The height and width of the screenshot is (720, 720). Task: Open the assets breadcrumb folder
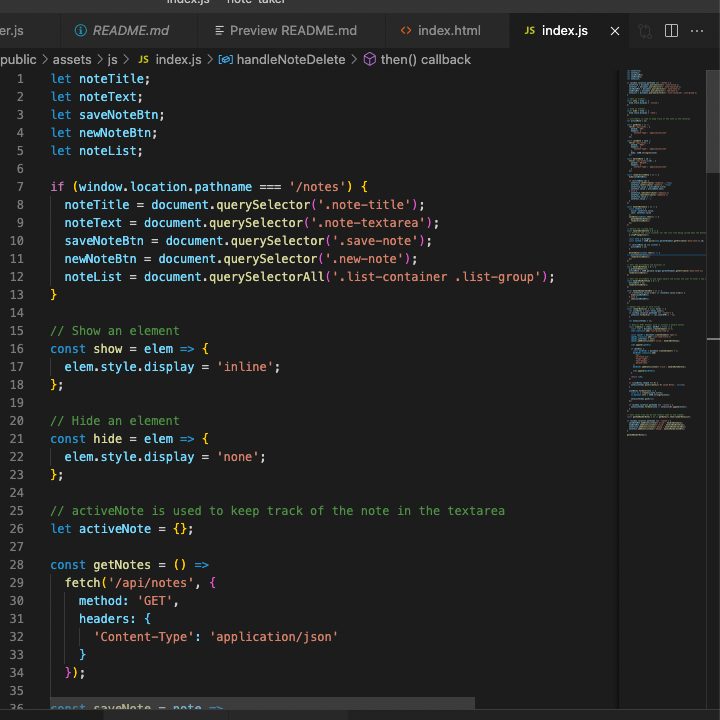pos(72,60)
